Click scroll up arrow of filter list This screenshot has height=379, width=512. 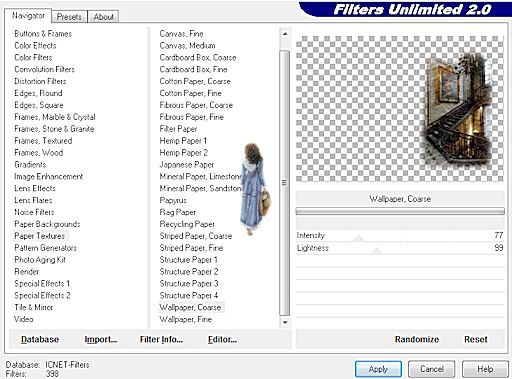tap(285, 34)
